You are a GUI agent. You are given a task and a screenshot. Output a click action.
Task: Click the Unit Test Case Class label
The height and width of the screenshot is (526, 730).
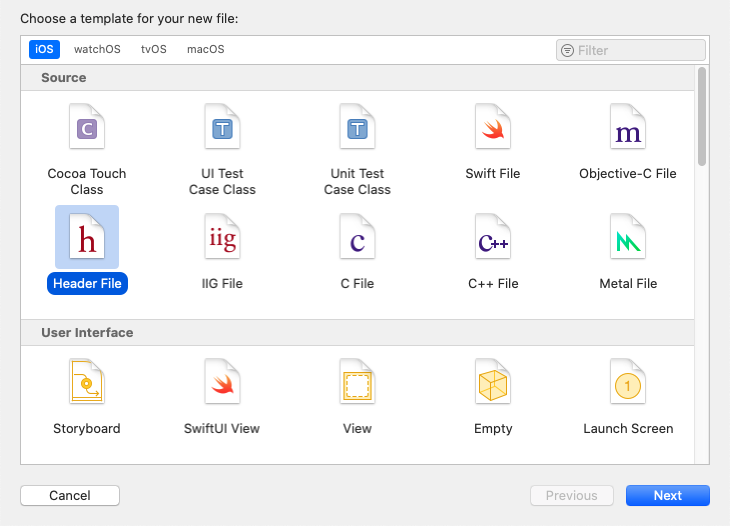pos(357,182)
